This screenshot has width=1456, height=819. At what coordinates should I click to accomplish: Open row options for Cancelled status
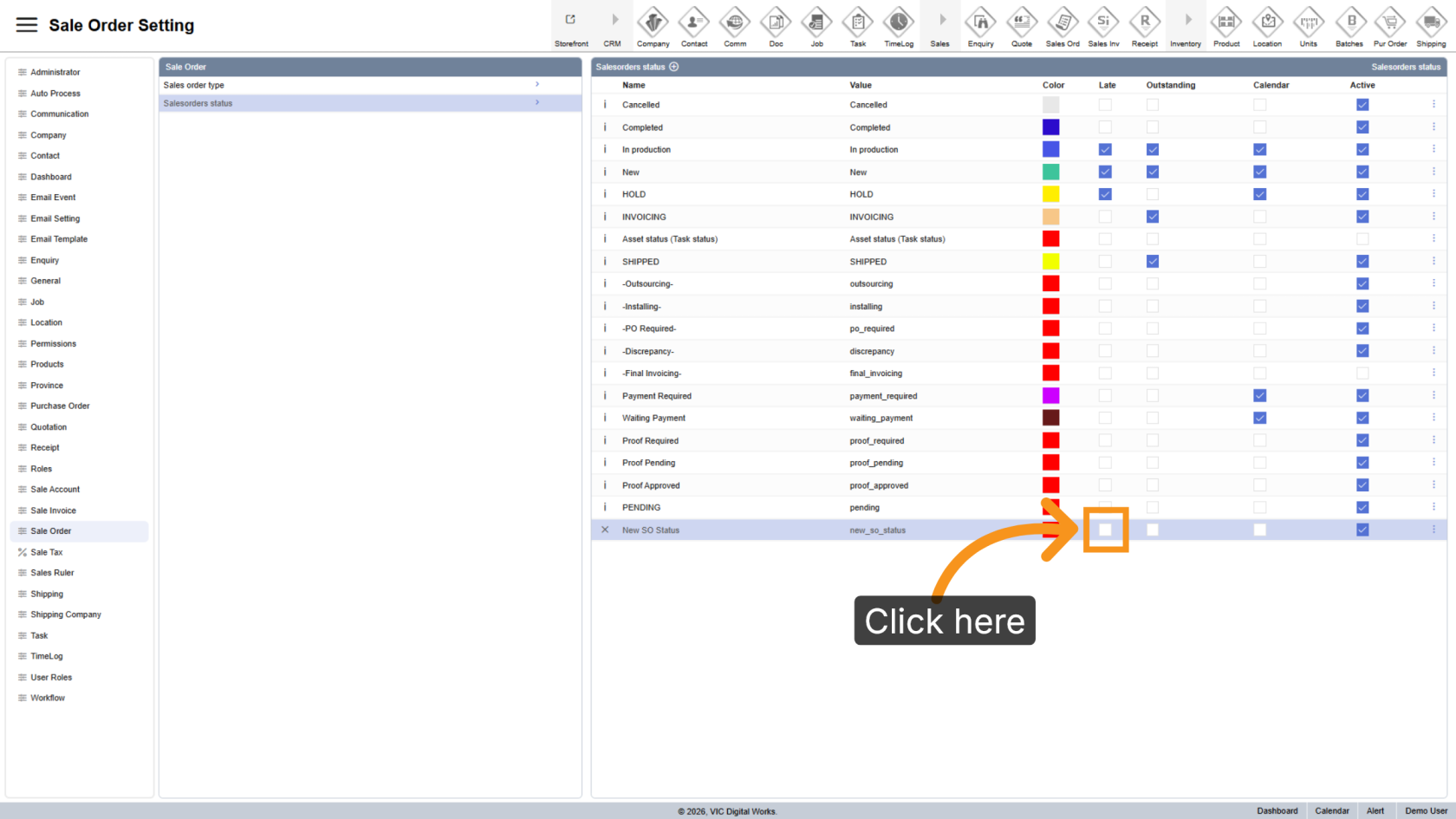1433,104
